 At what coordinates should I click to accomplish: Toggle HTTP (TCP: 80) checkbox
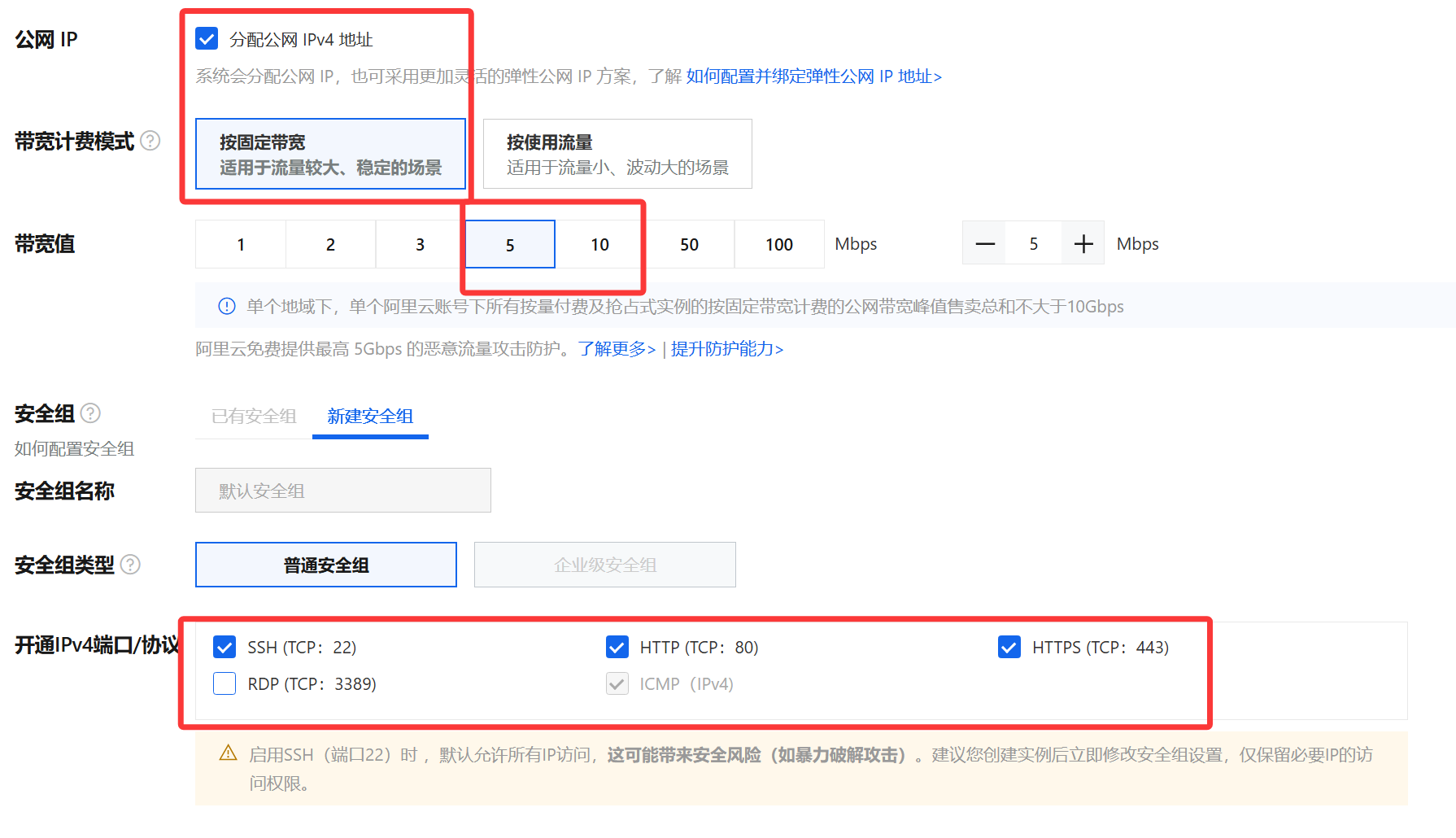pos(617,647)
